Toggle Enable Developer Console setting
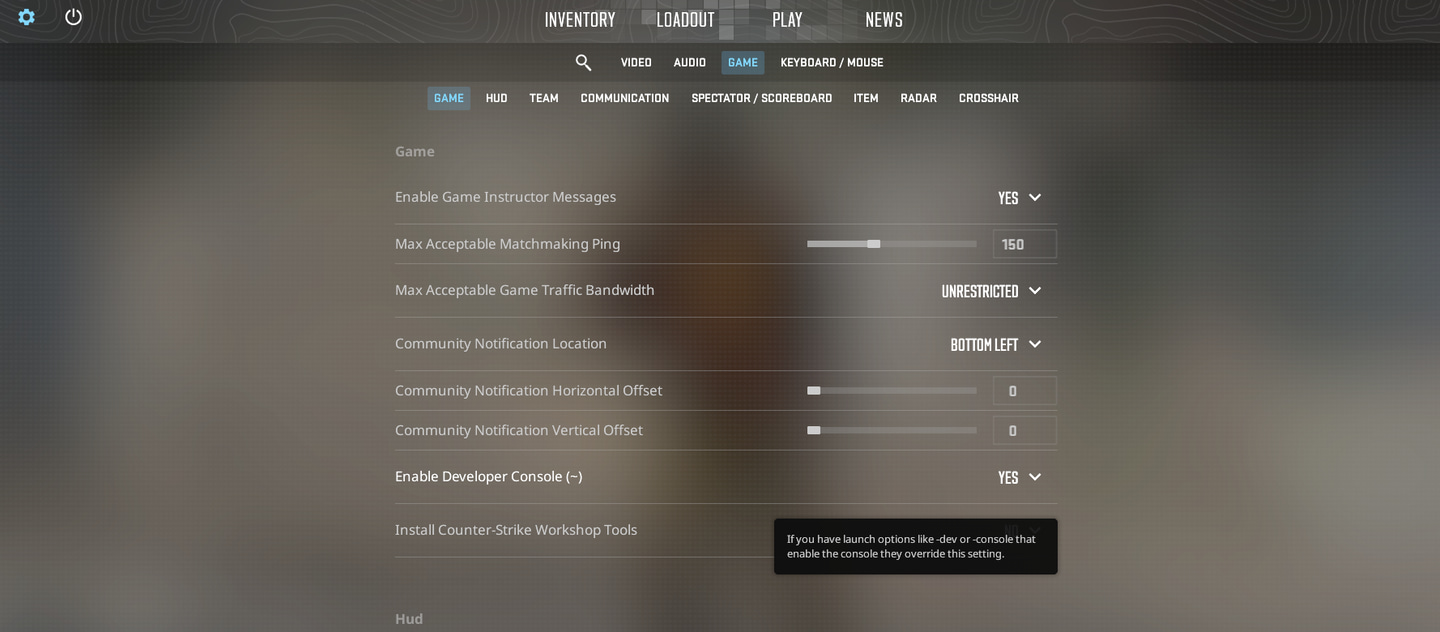Image resolution: width=1440 pixels, height=632 pixels. (x=1020, y=478)
